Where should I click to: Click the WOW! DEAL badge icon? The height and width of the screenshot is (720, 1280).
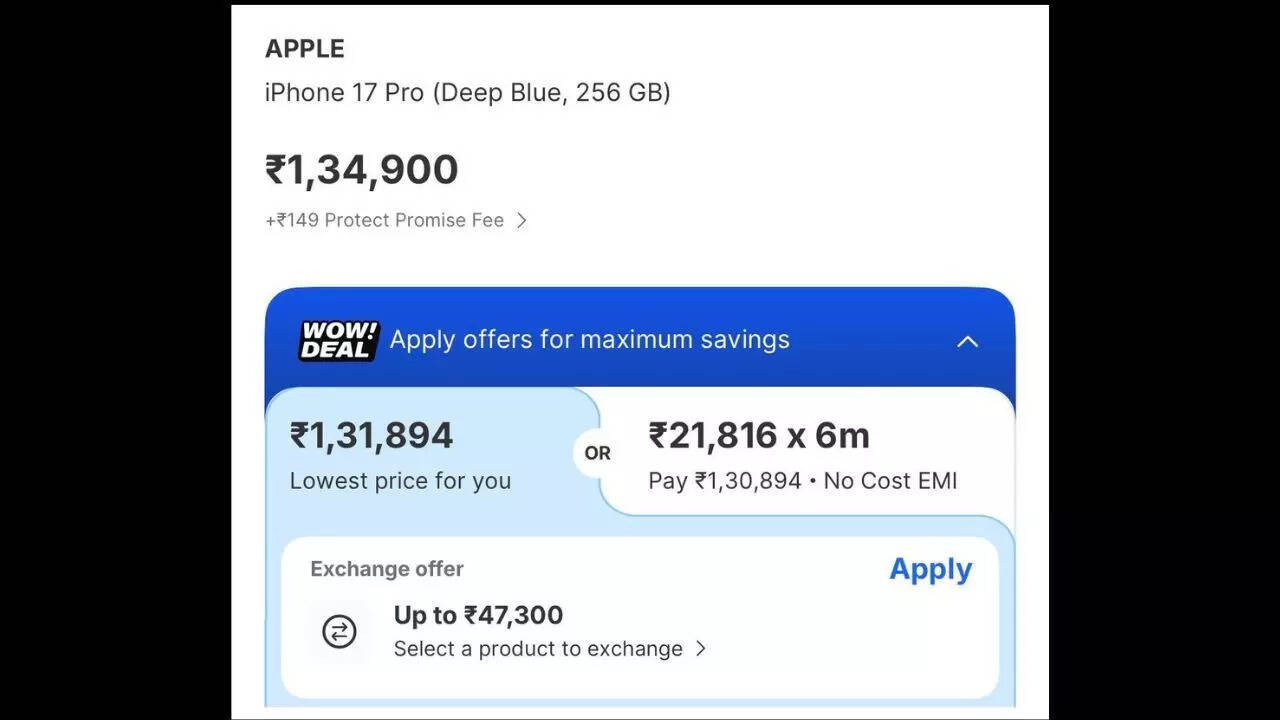click(x=338, y=340)
